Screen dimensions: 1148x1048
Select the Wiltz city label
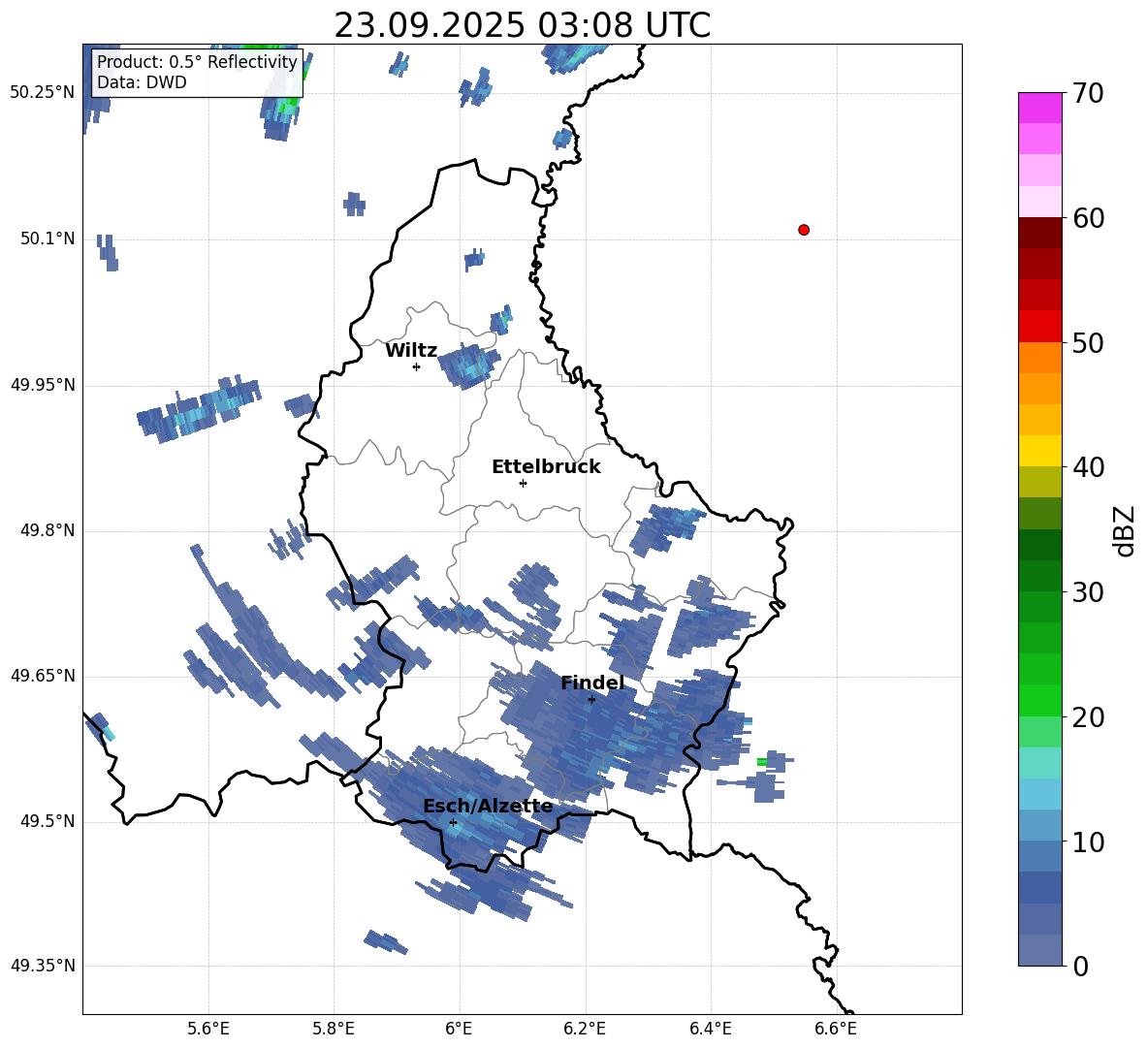[x=411, y=351]
